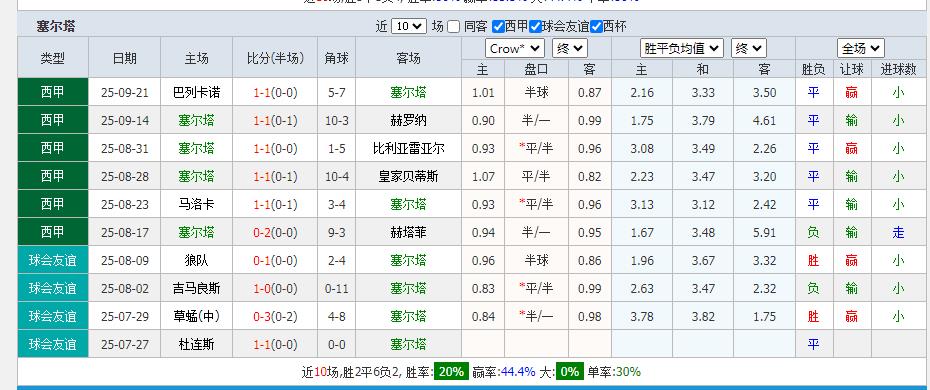The image size is (930, 390).
Task: Click away team 赫塔菲
Action: [x=408, y=232]
